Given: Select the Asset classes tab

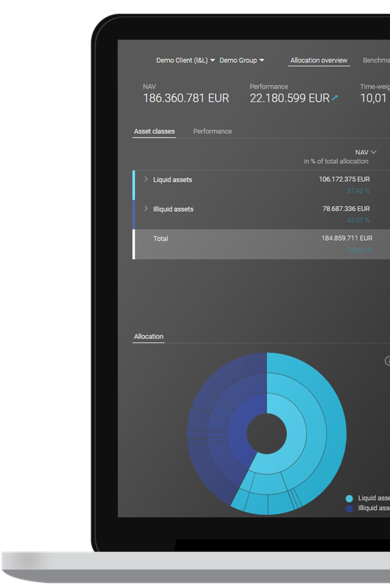Looking at the screenshot, I should 154,131.
